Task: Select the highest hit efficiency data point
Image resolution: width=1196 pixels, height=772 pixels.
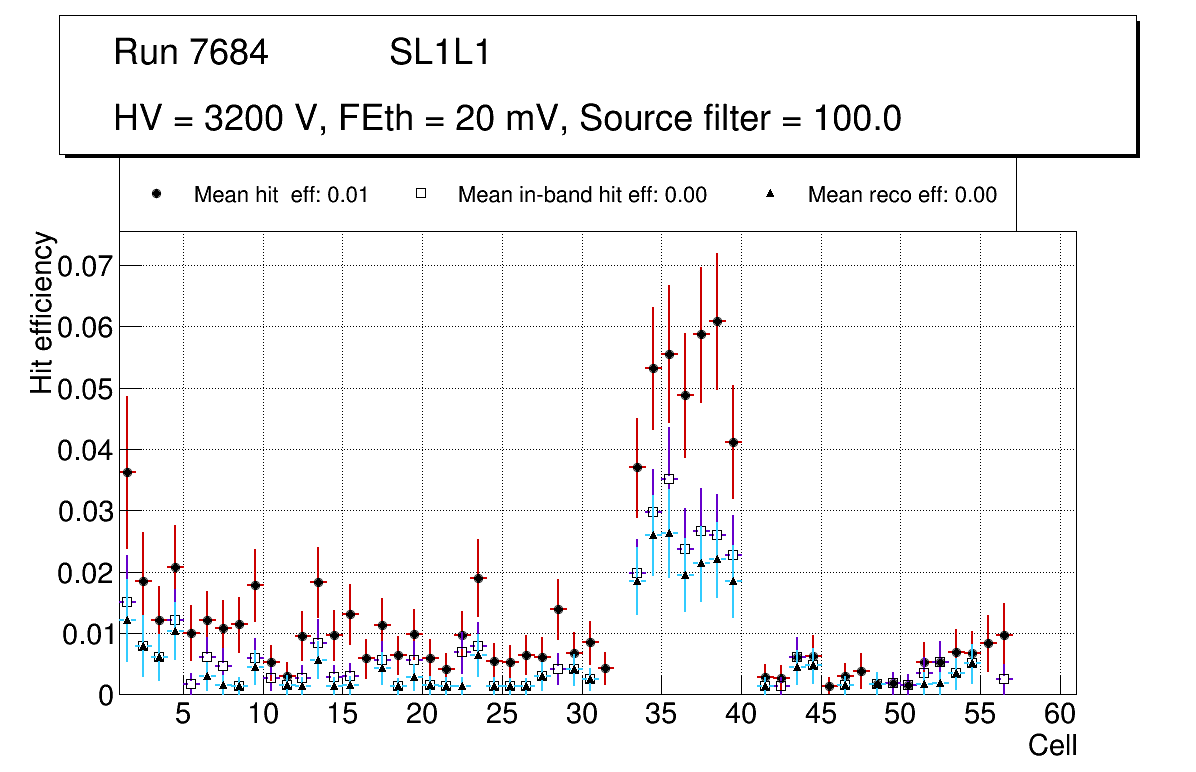Action: [717, 321]
